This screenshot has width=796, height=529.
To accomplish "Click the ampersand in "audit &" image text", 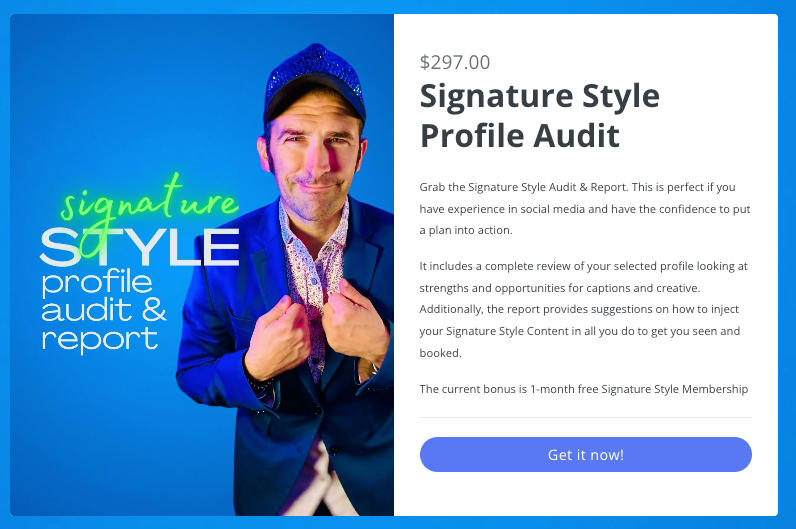I will point(154,310).
